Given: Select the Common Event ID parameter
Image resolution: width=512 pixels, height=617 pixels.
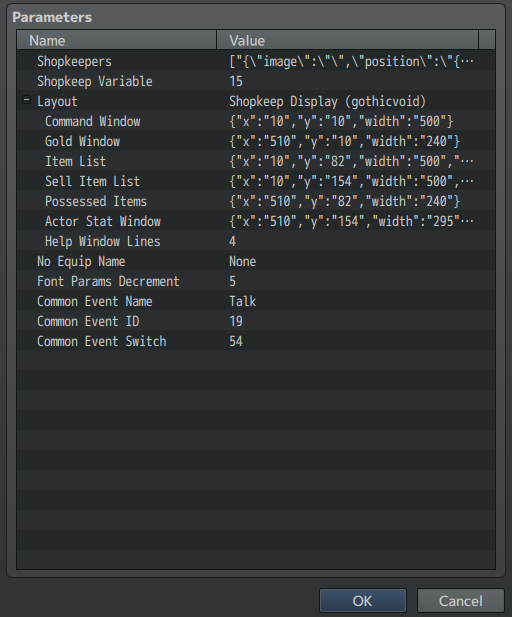Looking at the screenshot, I should pos(88,321).
